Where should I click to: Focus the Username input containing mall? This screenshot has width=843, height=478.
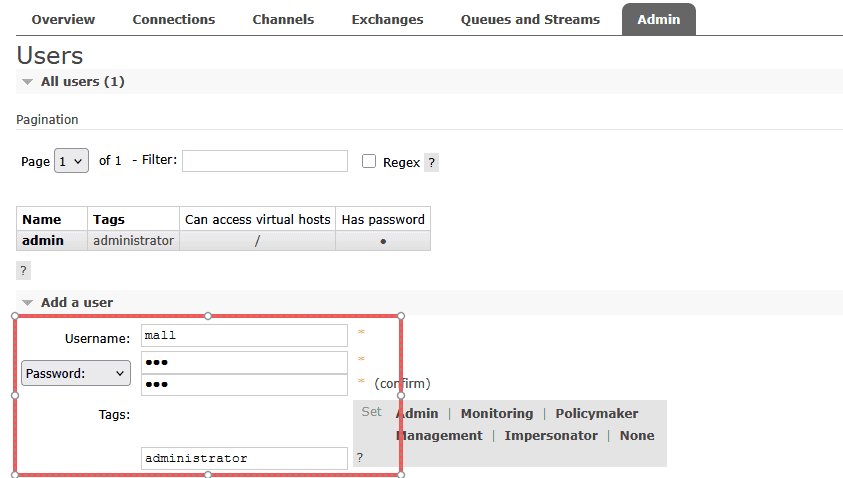pyautogui.click(x=244, y=336)
